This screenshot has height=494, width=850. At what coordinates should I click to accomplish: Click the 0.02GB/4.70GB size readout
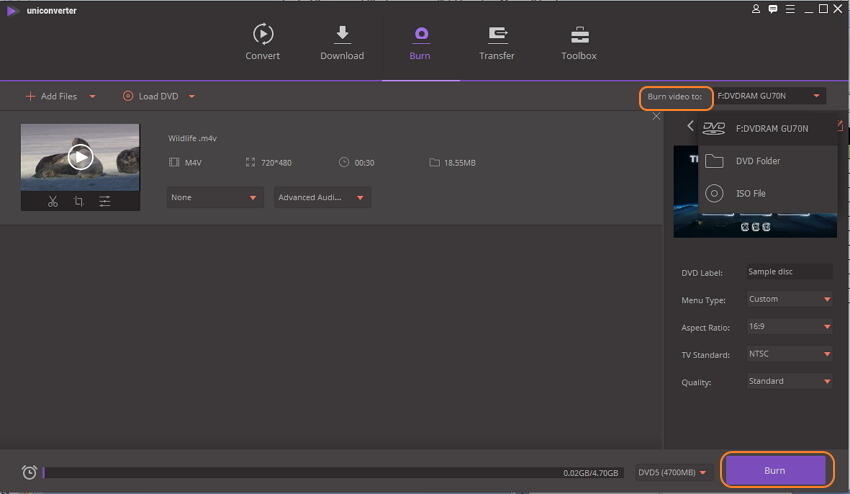[x=590, y=473]
